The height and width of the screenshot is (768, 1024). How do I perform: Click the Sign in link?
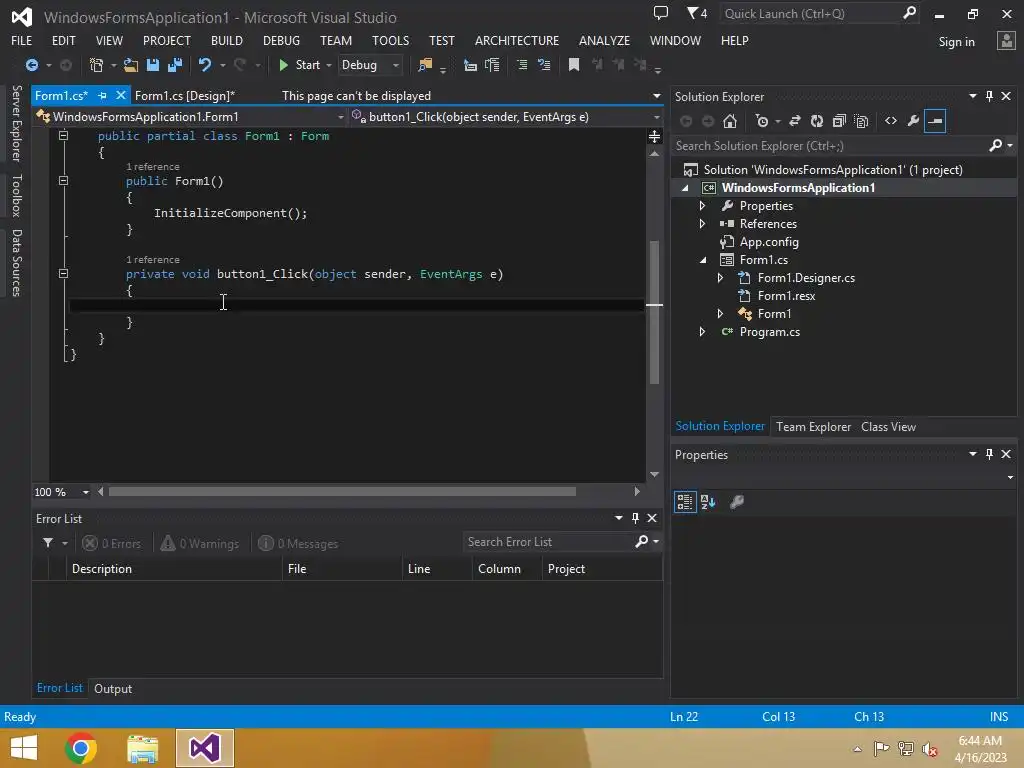956,42
